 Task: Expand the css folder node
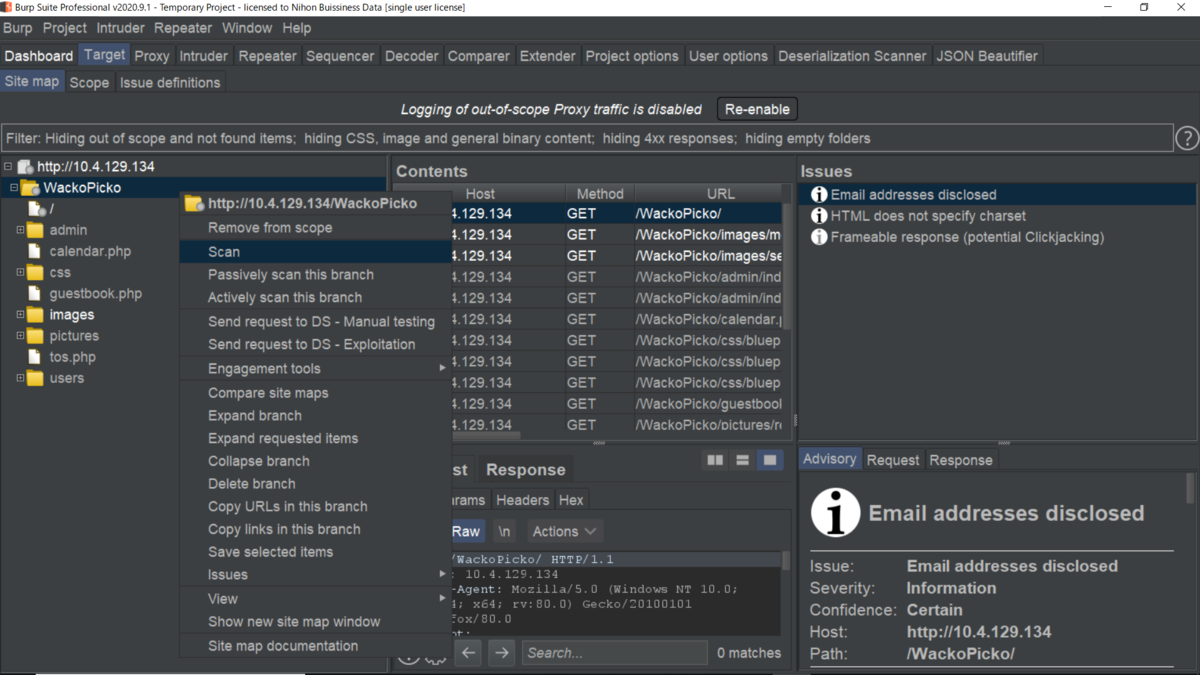coord(20,272)
